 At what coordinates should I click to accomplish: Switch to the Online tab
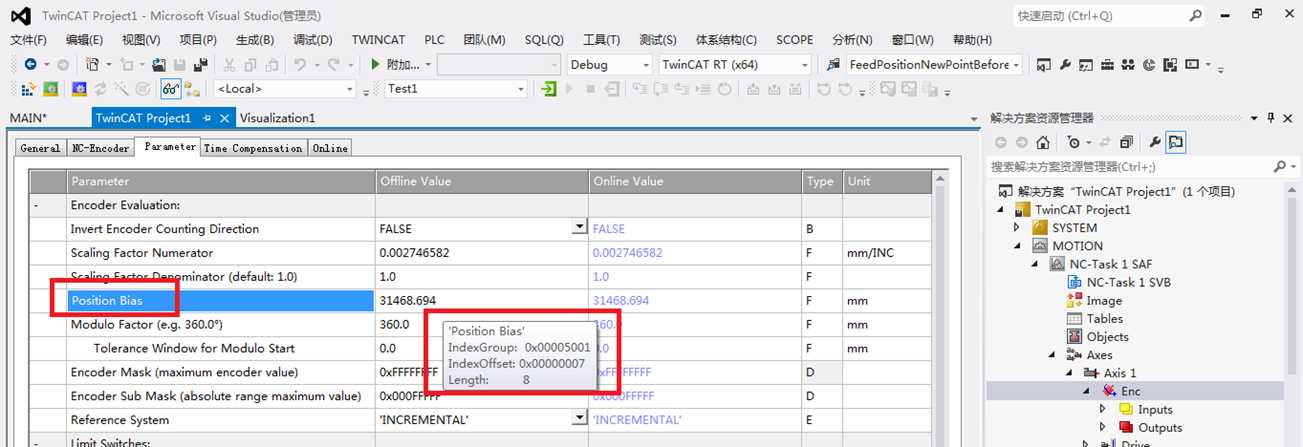point(329,148)
